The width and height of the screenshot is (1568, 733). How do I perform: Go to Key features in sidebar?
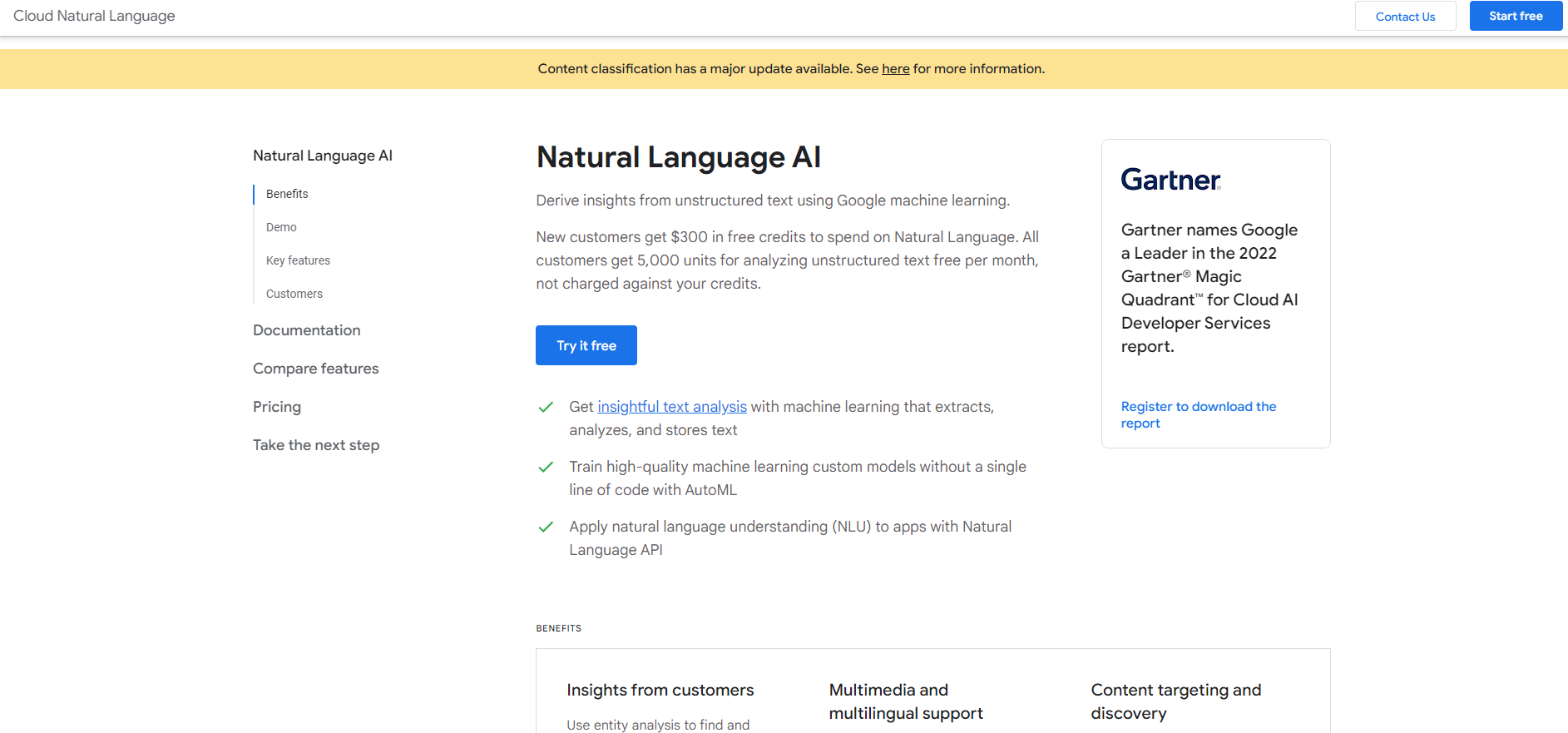pyautogui.click(x=298, y=260)
